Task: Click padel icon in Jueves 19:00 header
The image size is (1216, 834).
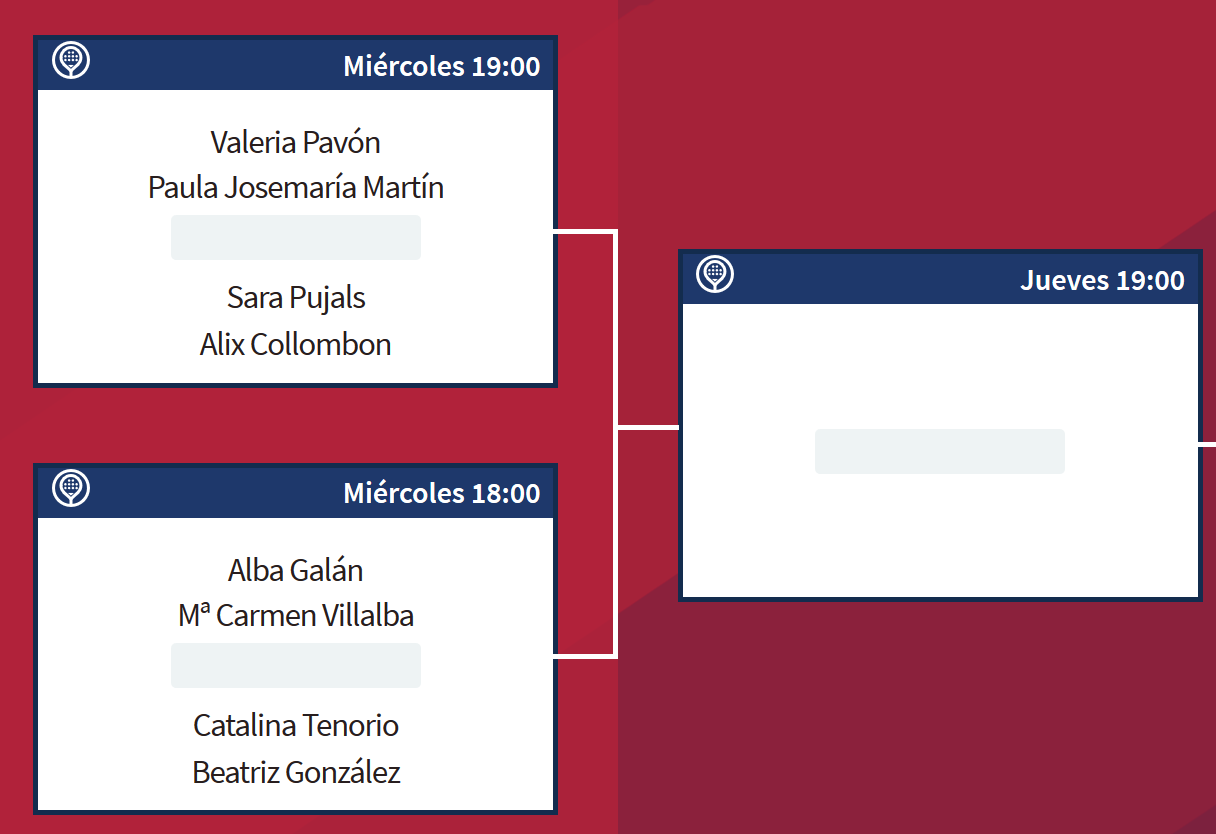Action: point(715,274)
